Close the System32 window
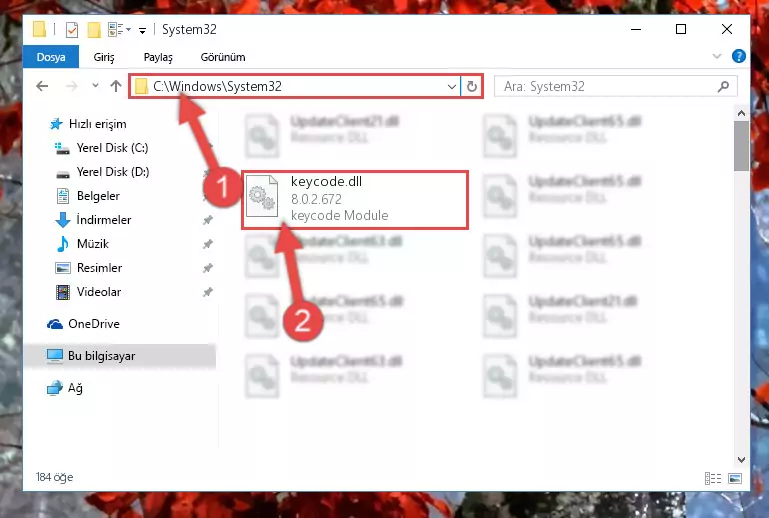This screenshot has height=518, width=769. [x=727, y=29]
